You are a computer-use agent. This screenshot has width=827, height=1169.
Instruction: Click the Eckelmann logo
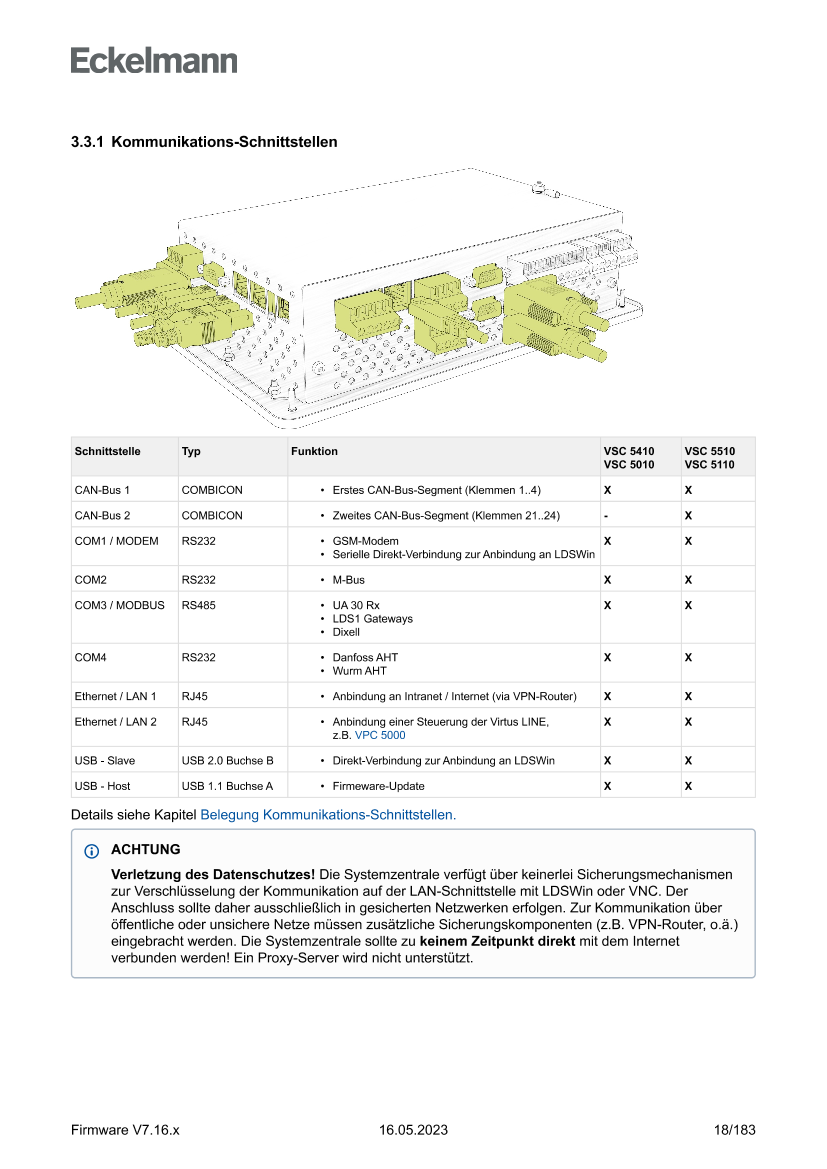154,61
